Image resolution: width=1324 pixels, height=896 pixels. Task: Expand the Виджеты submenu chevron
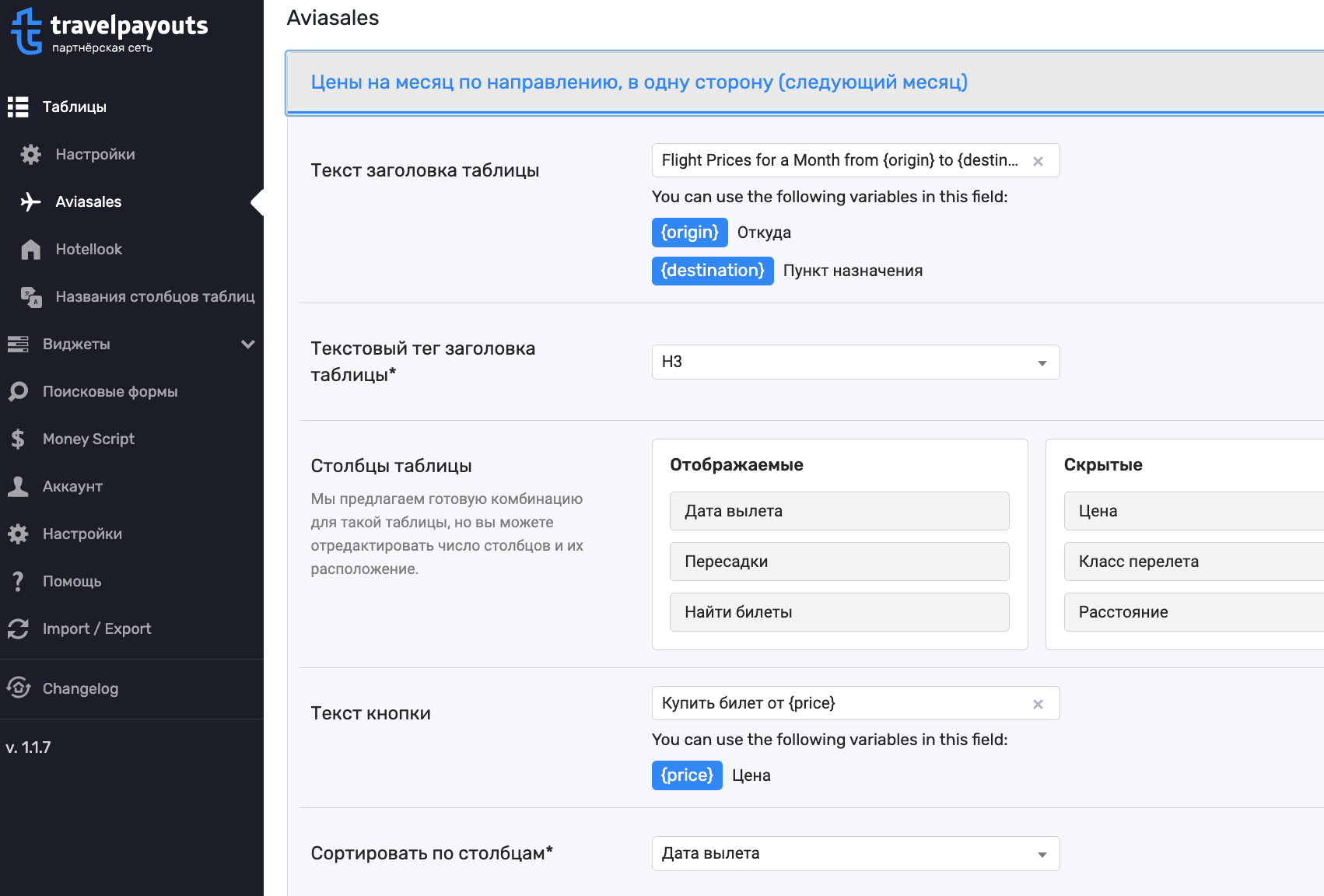[x=248, y=344]
